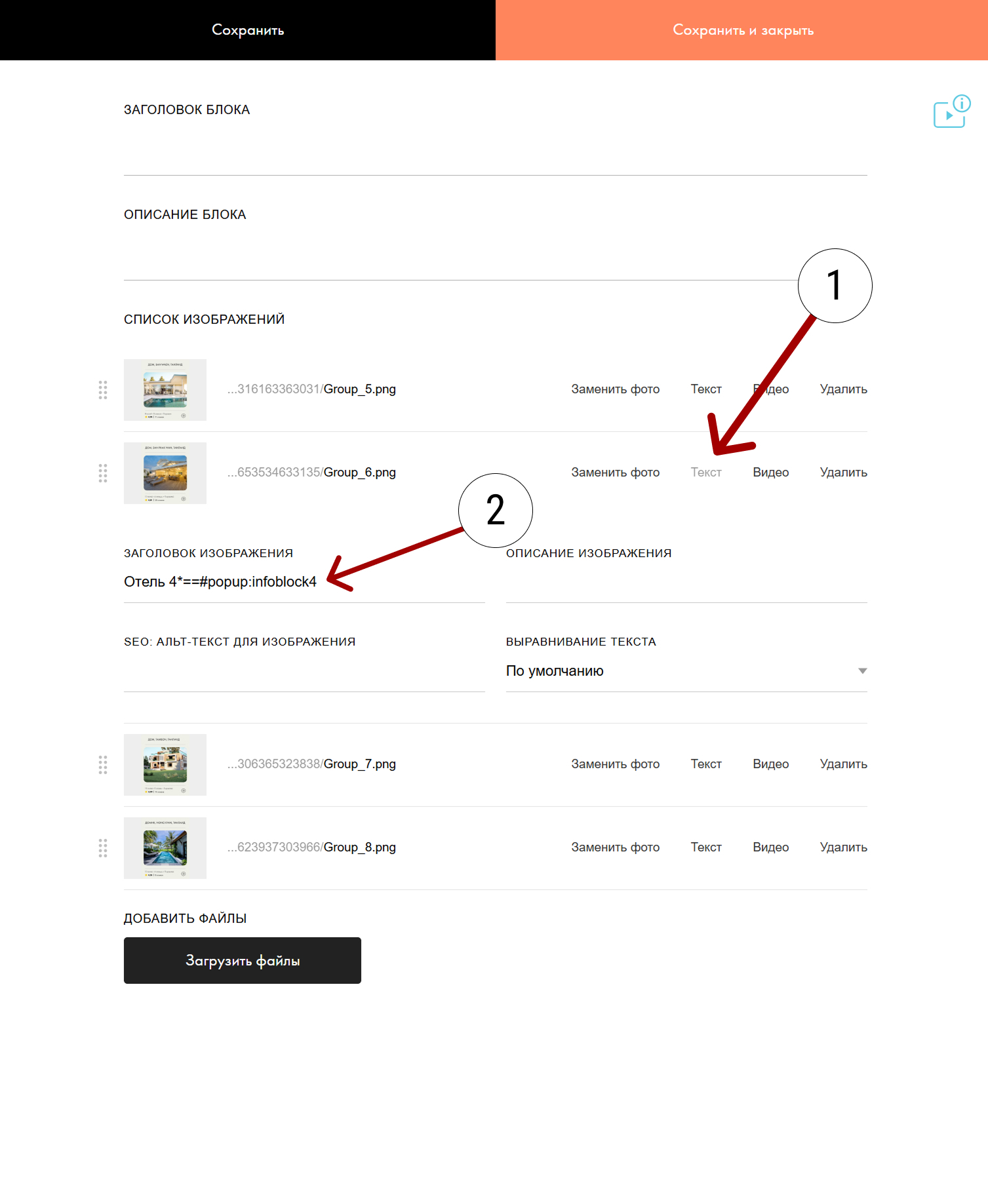
Task: Open the video tutorial info icon
Action: 951,112
